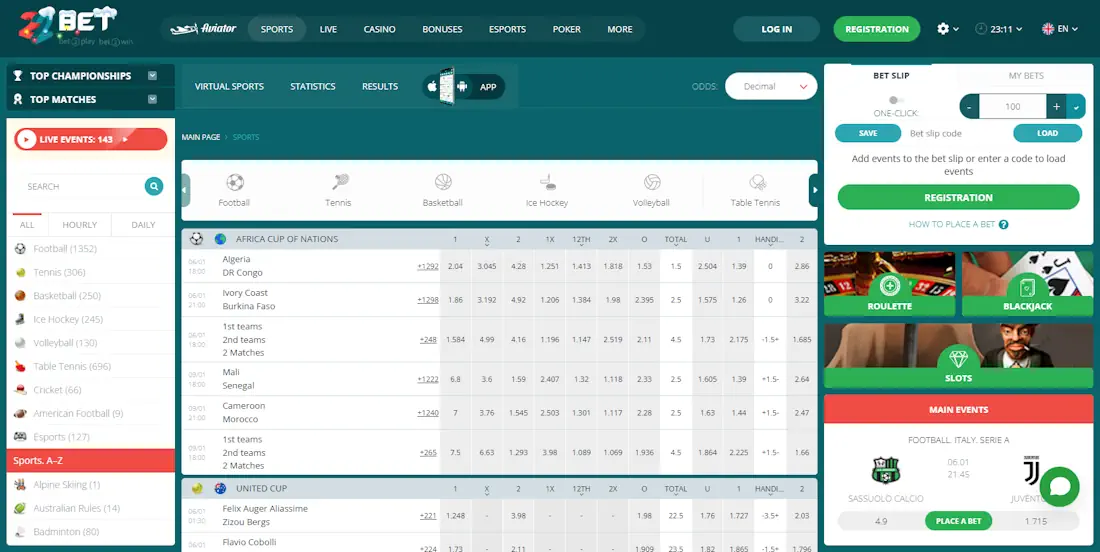Open the stake preset dropdown arrow
Viewport: 1100px width, 552px height.
click(1076, 107)
